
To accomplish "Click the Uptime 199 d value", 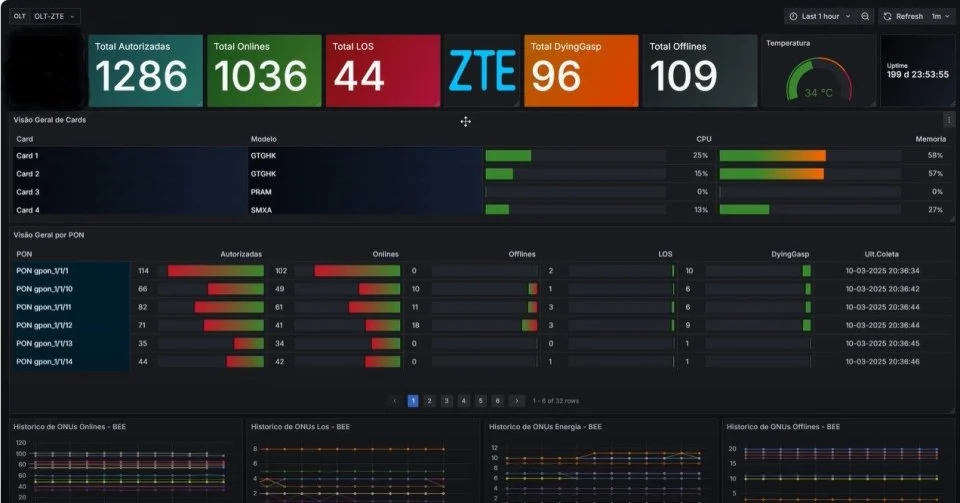I will pyautogui.click(x=917, y=74).
